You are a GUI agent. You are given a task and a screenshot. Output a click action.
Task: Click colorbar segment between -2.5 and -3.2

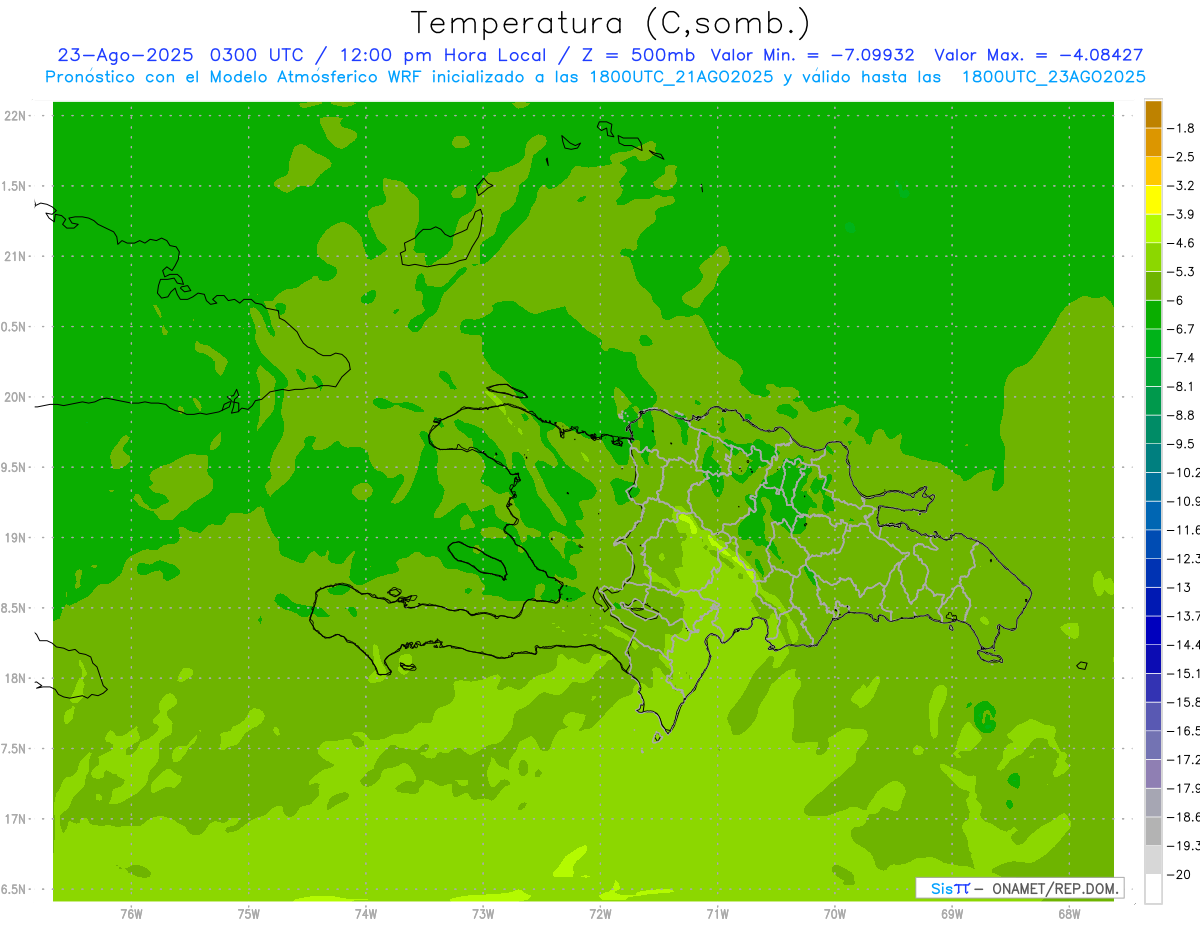point(1153,171)
